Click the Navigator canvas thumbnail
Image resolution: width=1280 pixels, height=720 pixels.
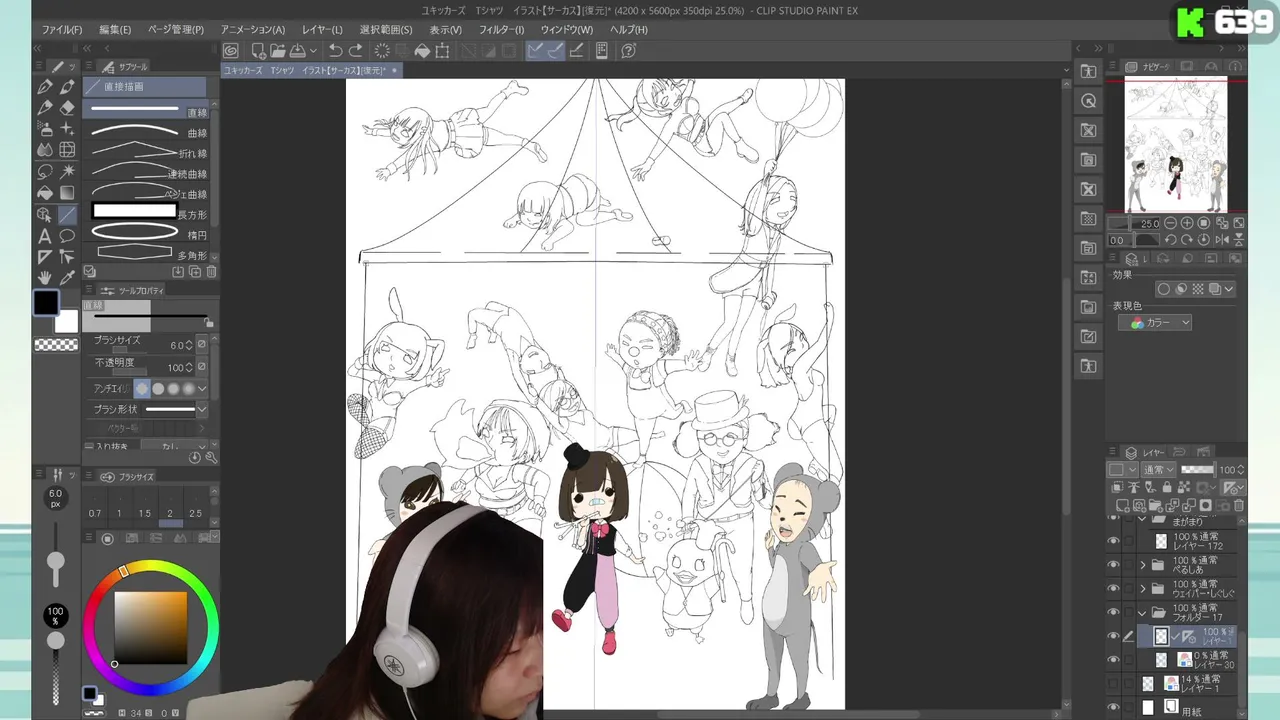pos(1176,145)
